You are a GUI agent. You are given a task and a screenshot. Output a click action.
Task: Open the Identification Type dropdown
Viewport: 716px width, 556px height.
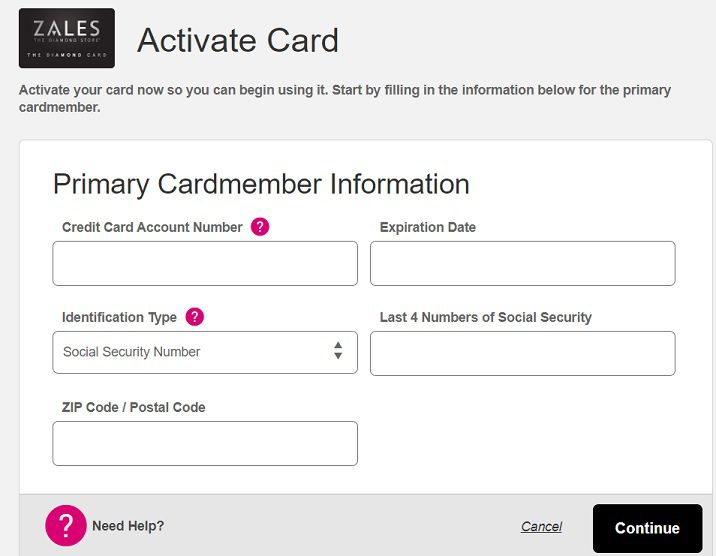204,352
